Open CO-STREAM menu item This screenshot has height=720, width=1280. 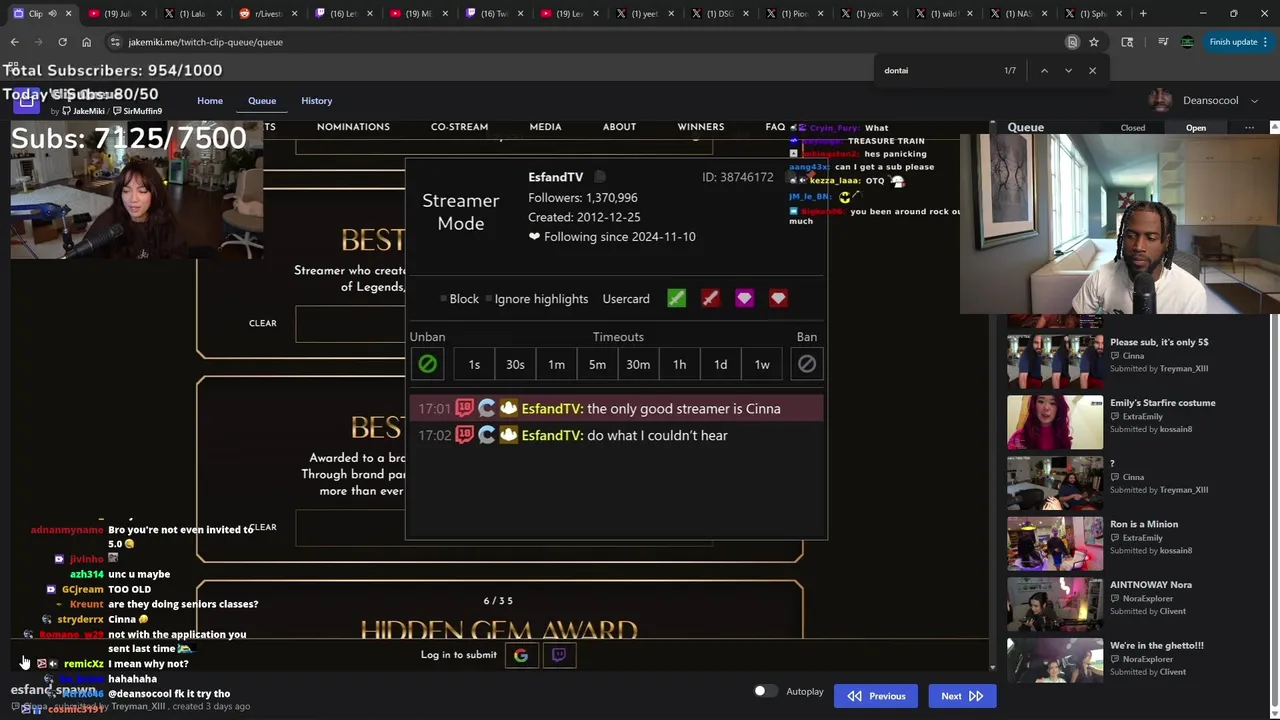(x=459, y=127)
